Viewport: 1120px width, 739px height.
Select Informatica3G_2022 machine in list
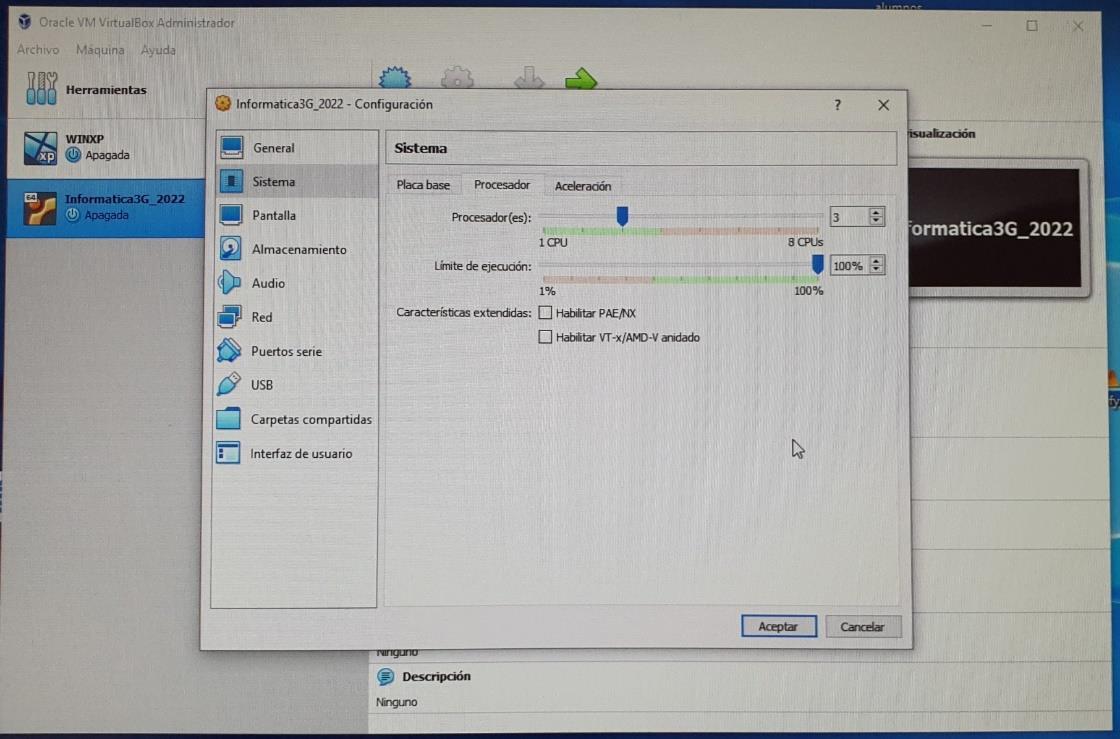[105, 208]
